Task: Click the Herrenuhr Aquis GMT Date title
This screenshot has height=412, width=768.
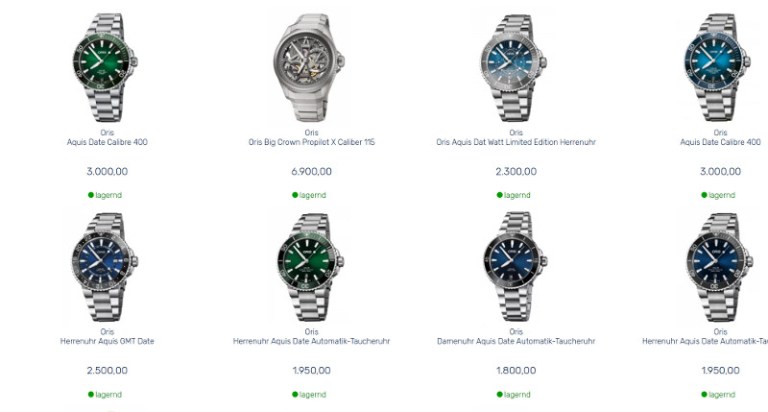Action: (x=107, y=341)
